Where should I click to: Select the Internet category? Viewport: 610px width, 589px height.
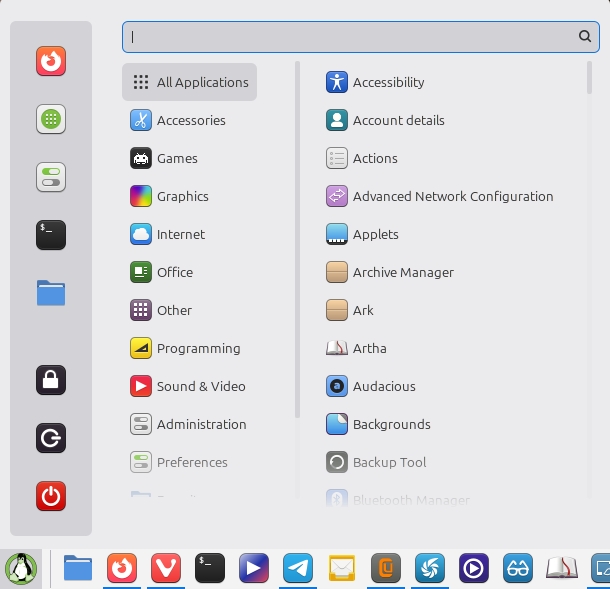189,234
